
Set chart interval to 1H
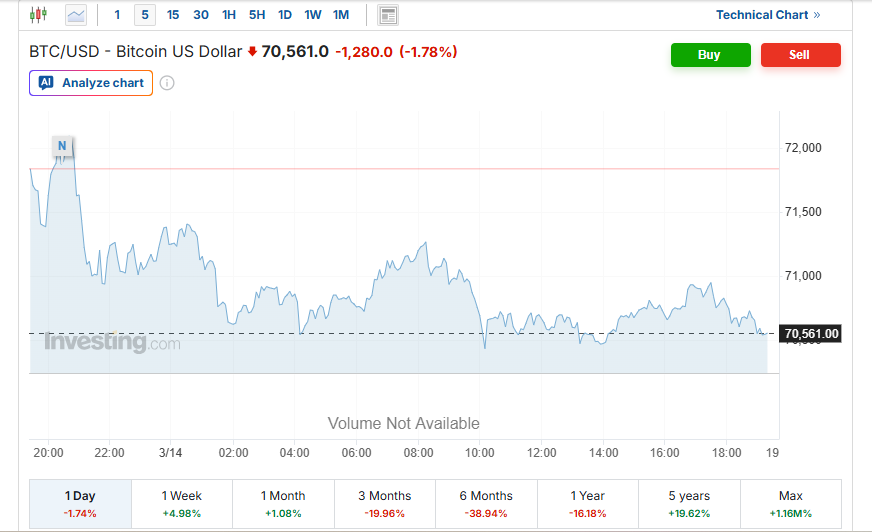click(229, 15)
